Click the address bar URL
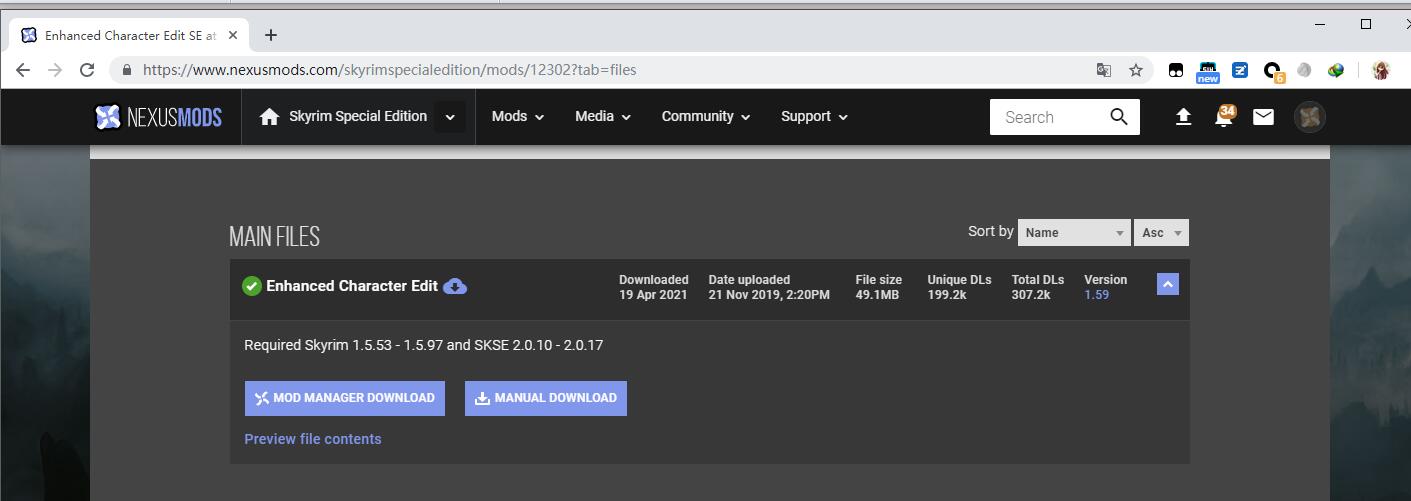The width and height of the screenshot is (1411, 501). point(390,70)
